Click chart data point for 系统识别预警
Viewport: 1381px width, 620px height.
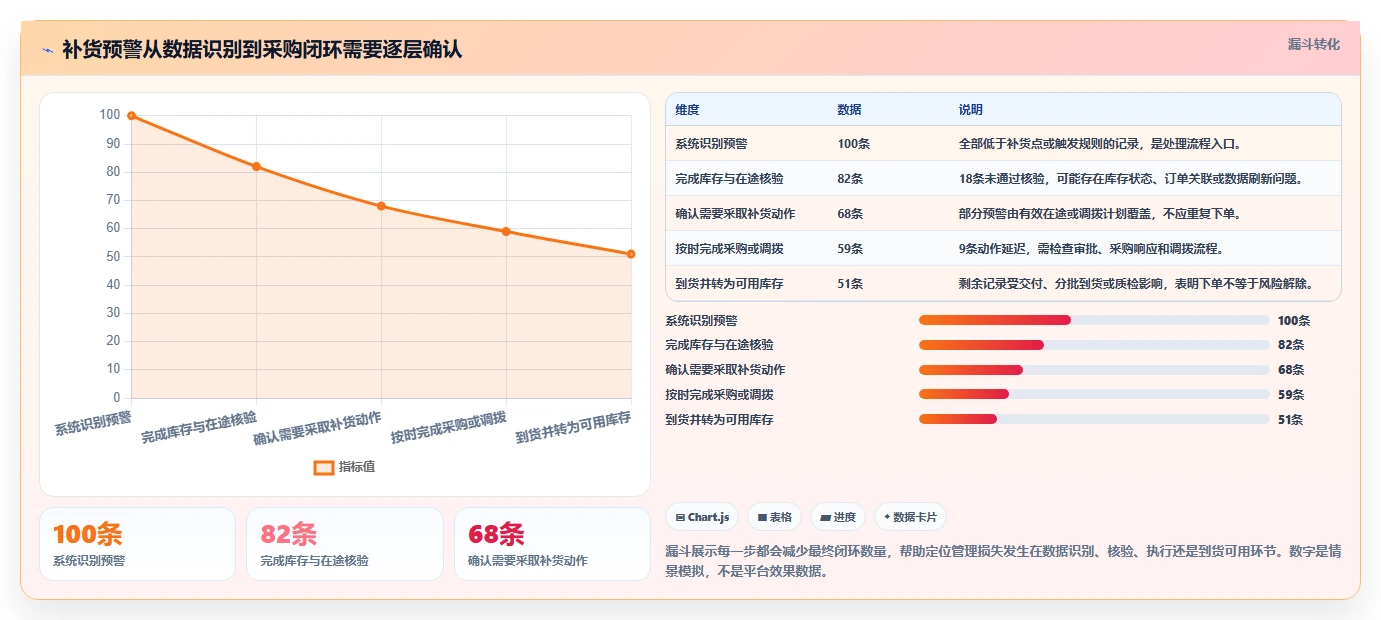[131, 116]
